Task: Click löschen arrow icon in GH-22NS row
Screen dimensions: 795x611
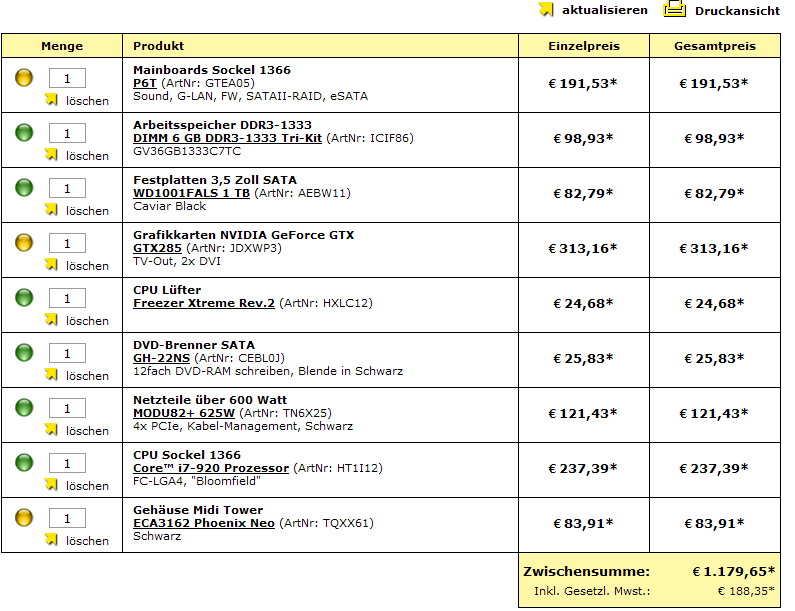Action: (51, 375)
